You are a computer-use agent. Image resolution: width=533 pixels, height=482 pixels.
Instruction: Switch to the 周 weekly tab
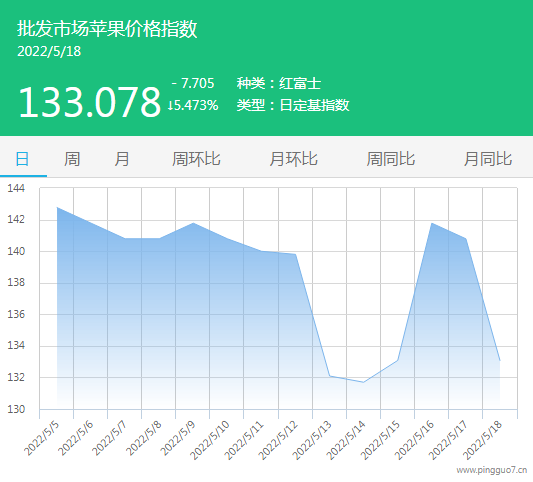(72, 159)
